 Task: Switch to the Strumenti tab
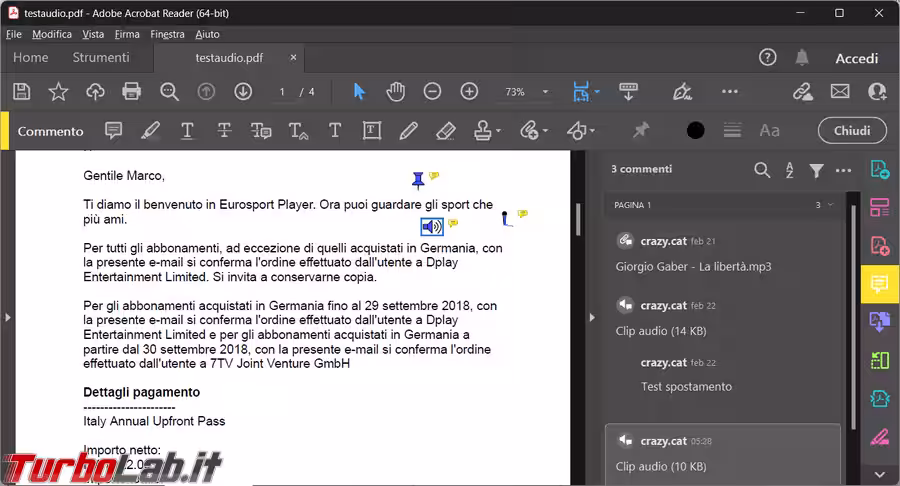coord(101,58)
